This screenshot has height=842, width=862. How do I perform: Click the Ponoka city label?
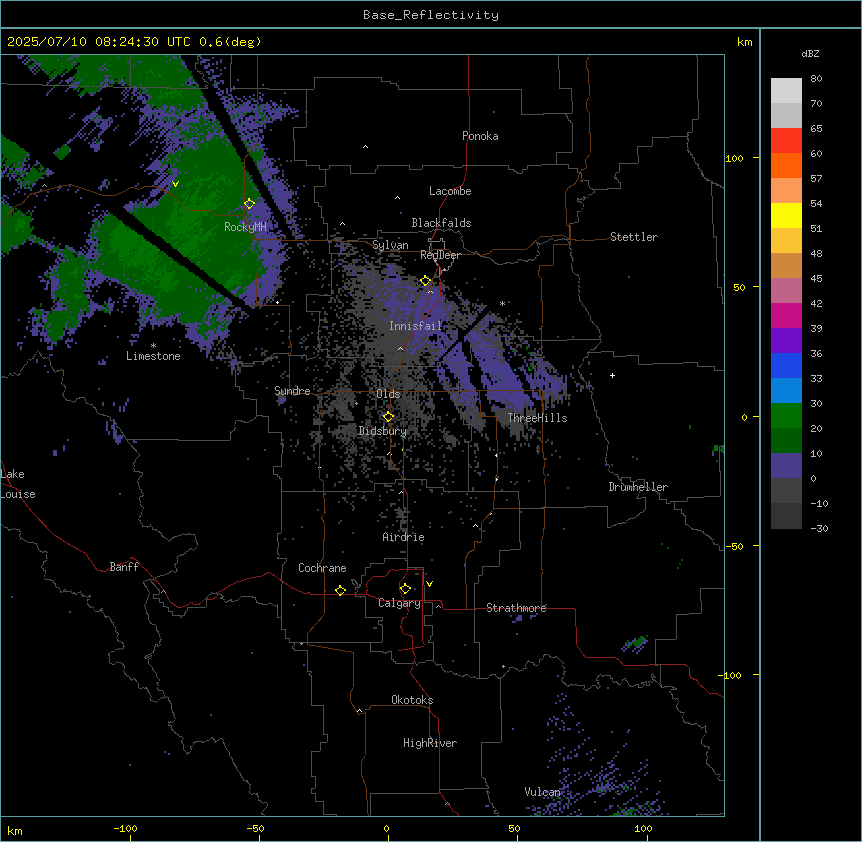[480, 136]
